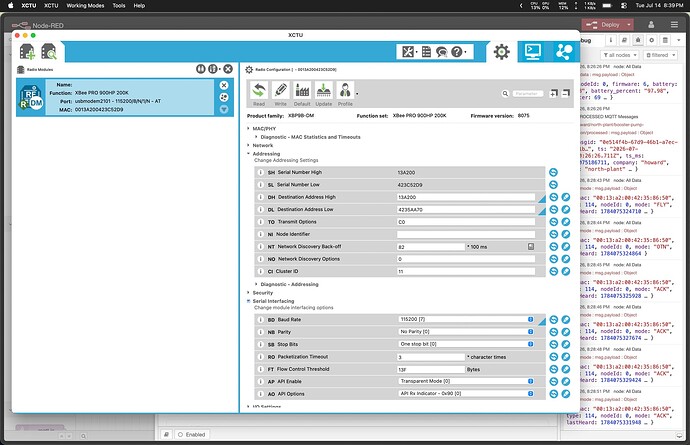
Task: Open calculator for NT Network Discovery Back-off
Action: point(531,246)
